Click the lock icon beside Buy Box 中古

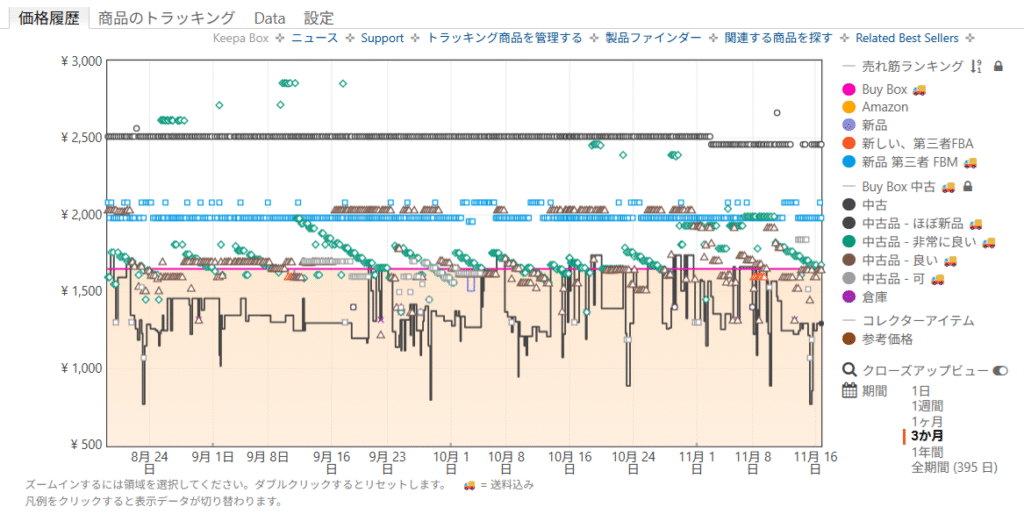click(967, 186)
